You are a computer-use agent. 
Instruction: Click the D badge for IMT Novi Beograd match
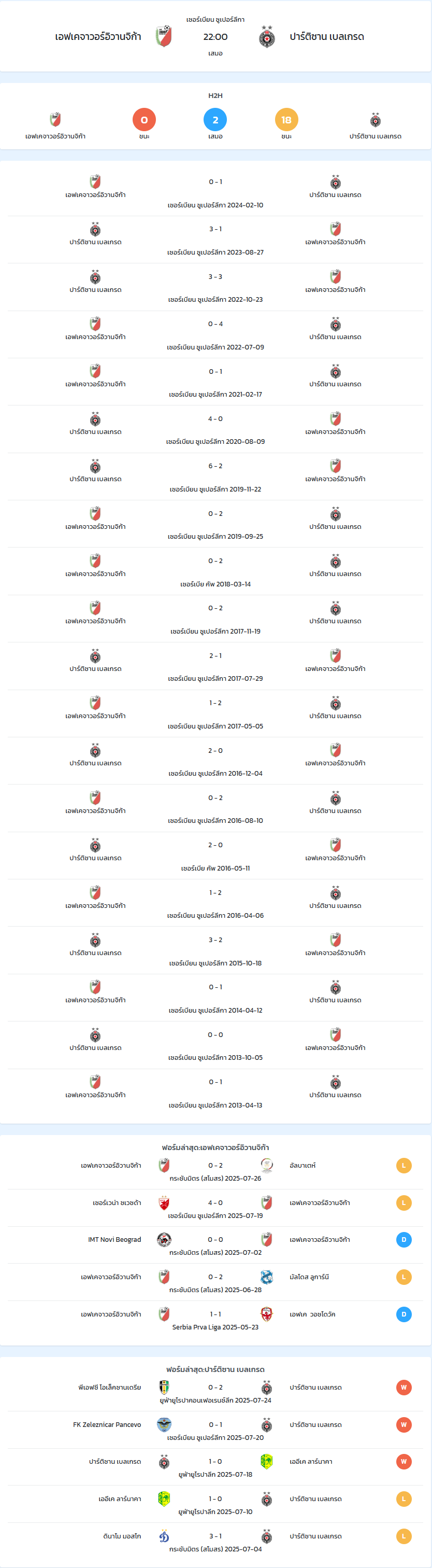tap(404, 1240)
